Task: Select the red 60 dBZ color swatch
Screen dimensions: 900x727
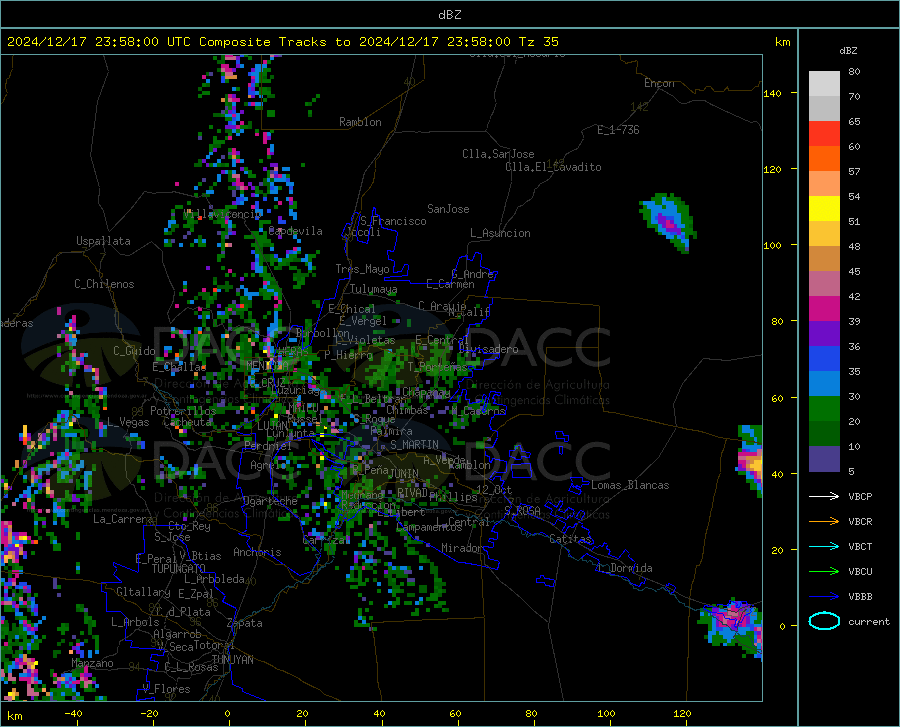Action: 824,134
